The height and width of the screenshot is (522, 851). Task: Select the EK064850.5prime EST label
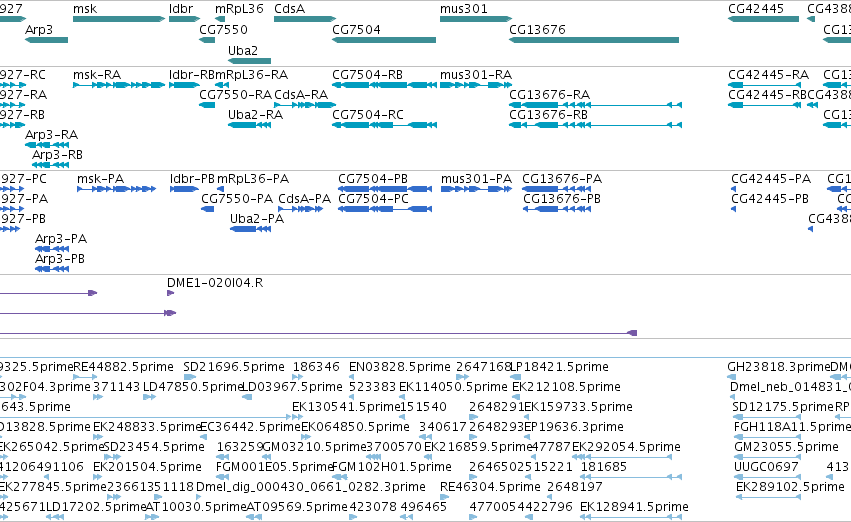[x=355, y=427]
